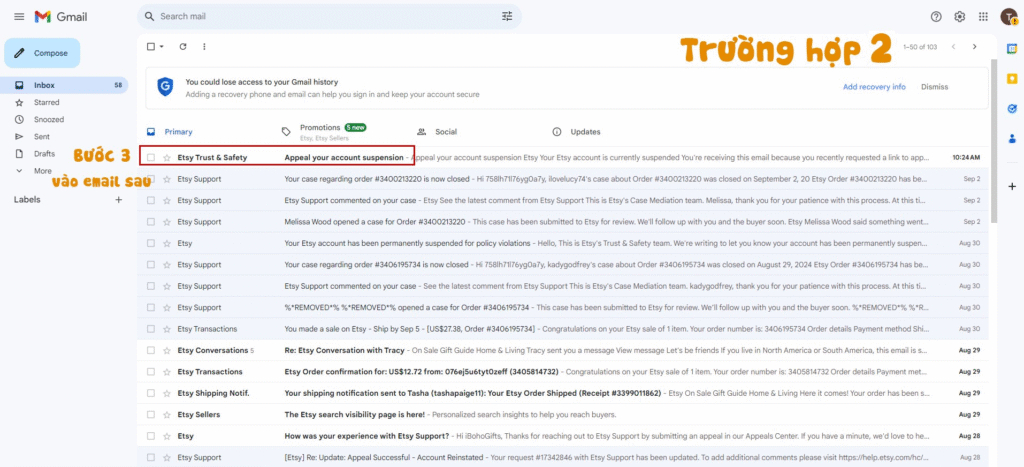Open the Google apps grid icon
The image size is (1024, 467).
[x=983, y=17]
